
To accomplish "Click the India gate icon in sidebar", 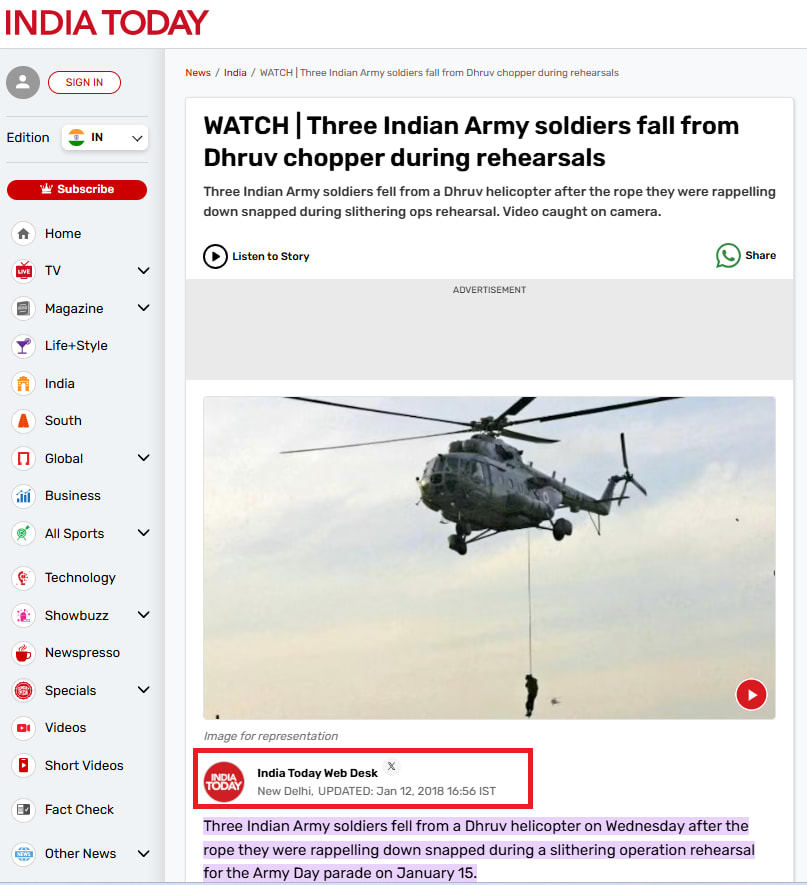I will (23, 384).
